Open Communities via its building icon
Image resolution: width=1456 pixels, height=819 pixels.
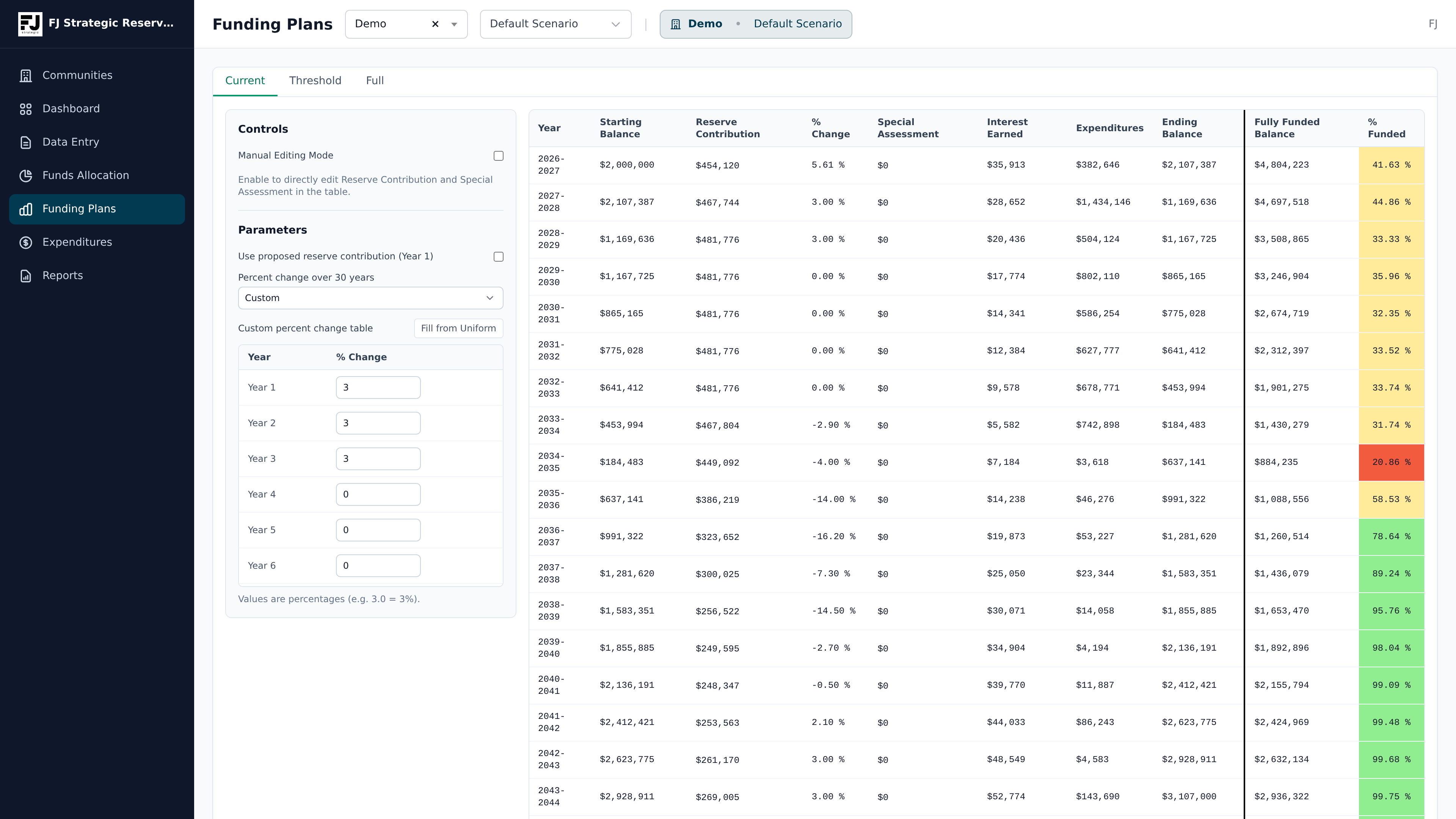(25, 75)
